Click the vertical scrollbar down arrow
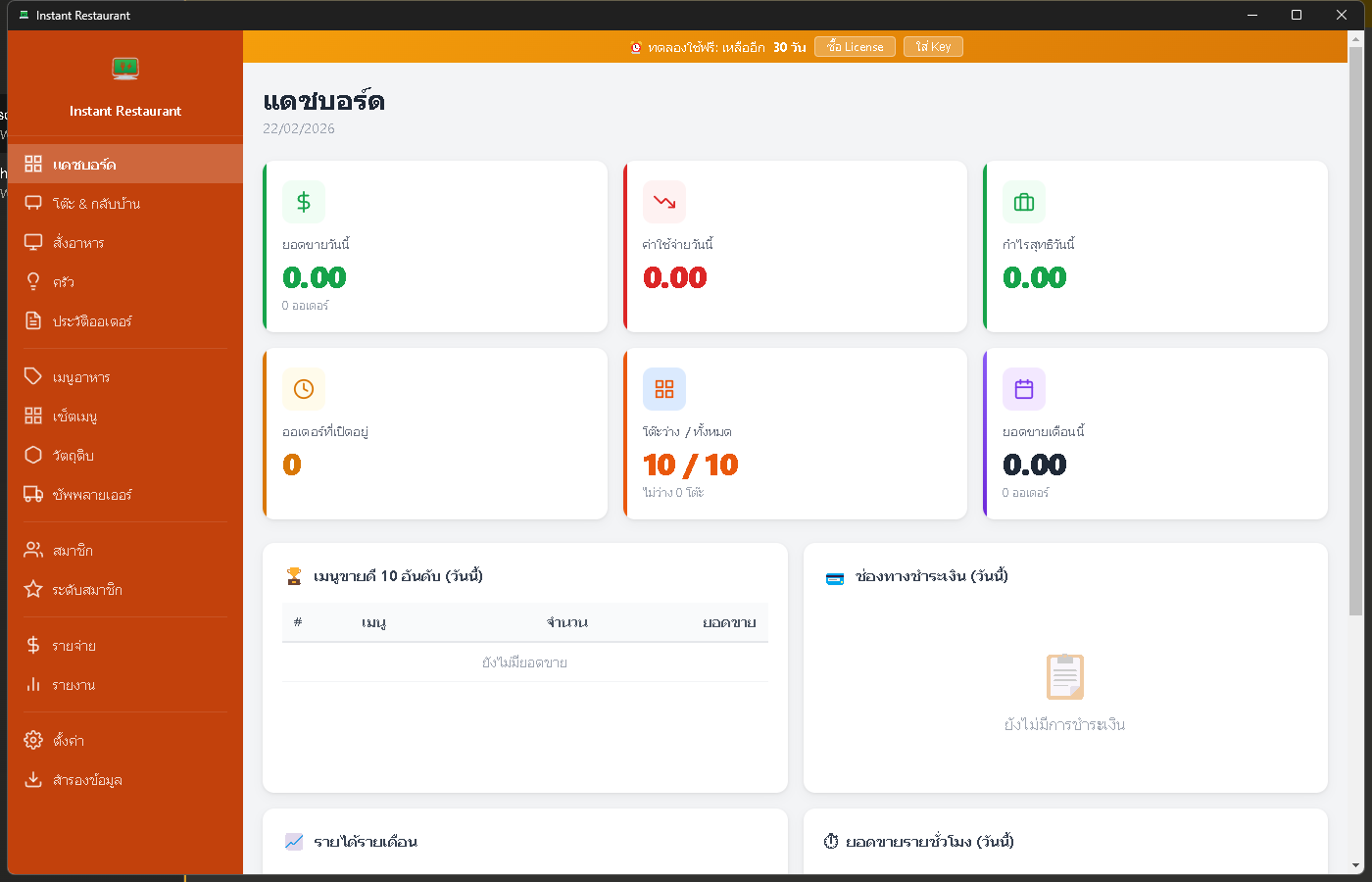The image size is (1372, 882). click(1356, 865)
